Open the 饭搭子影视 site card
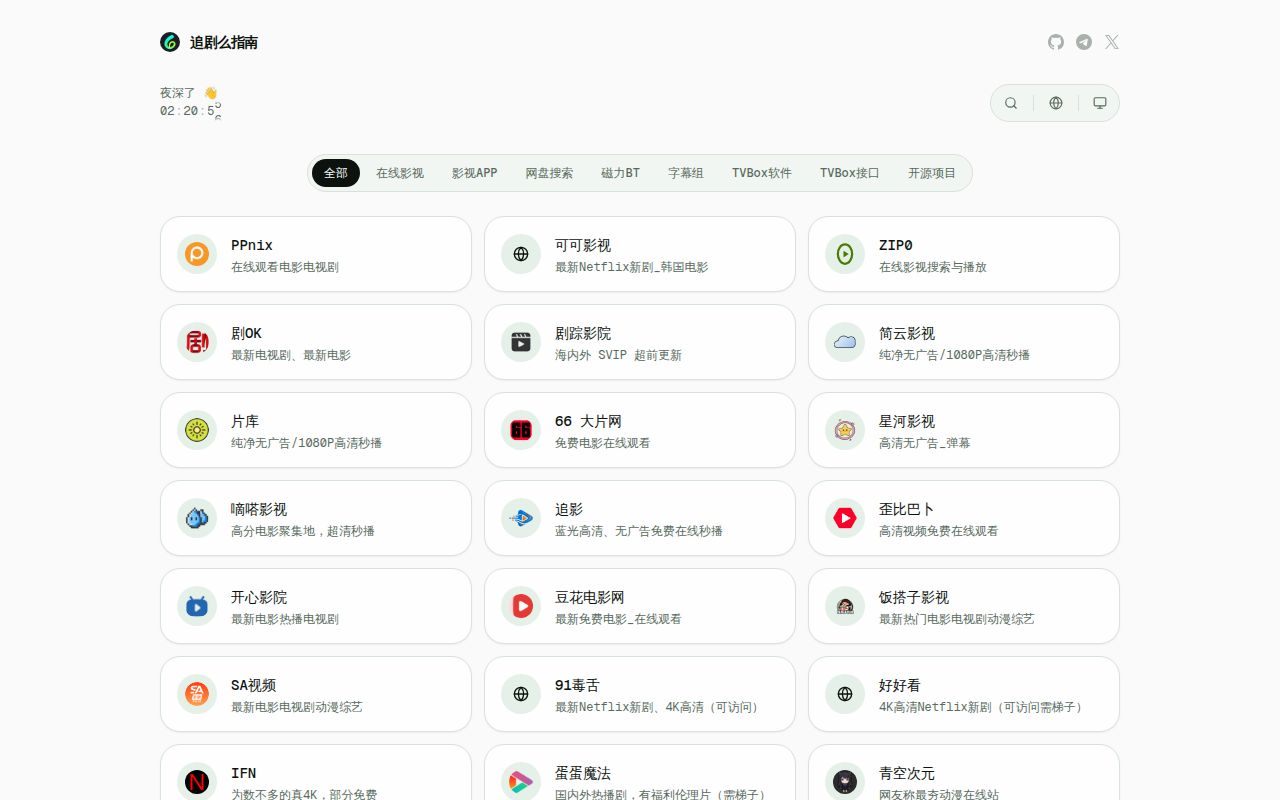 pyautogui.click(x=964, y=606)
